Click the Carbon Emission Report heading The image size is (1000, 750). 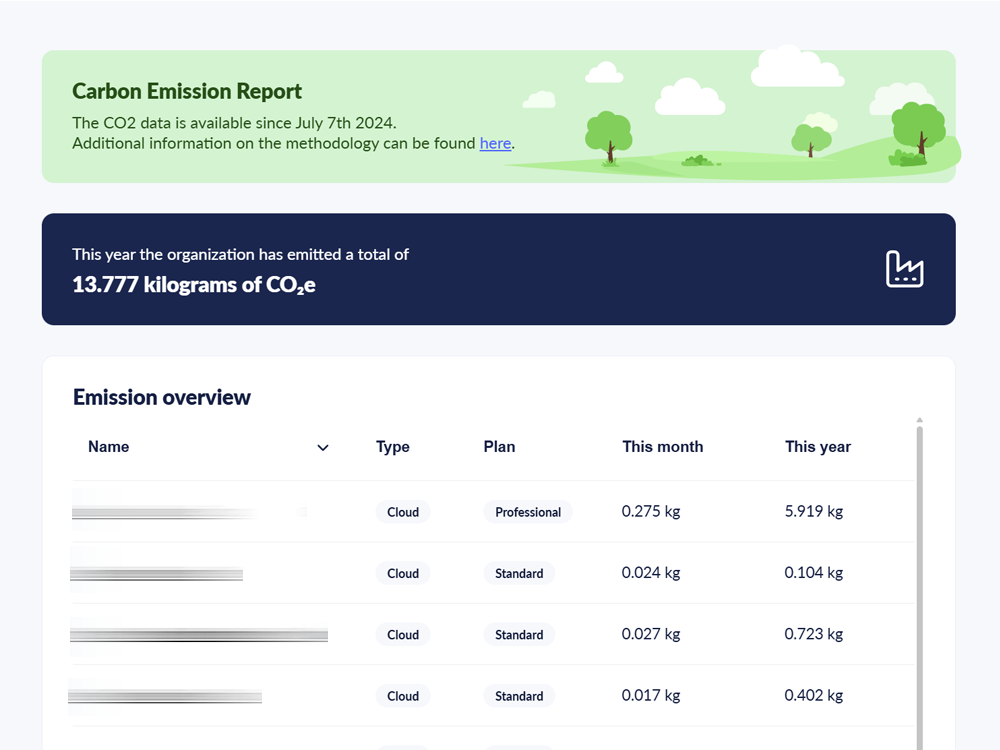click(x=186, y=91)
